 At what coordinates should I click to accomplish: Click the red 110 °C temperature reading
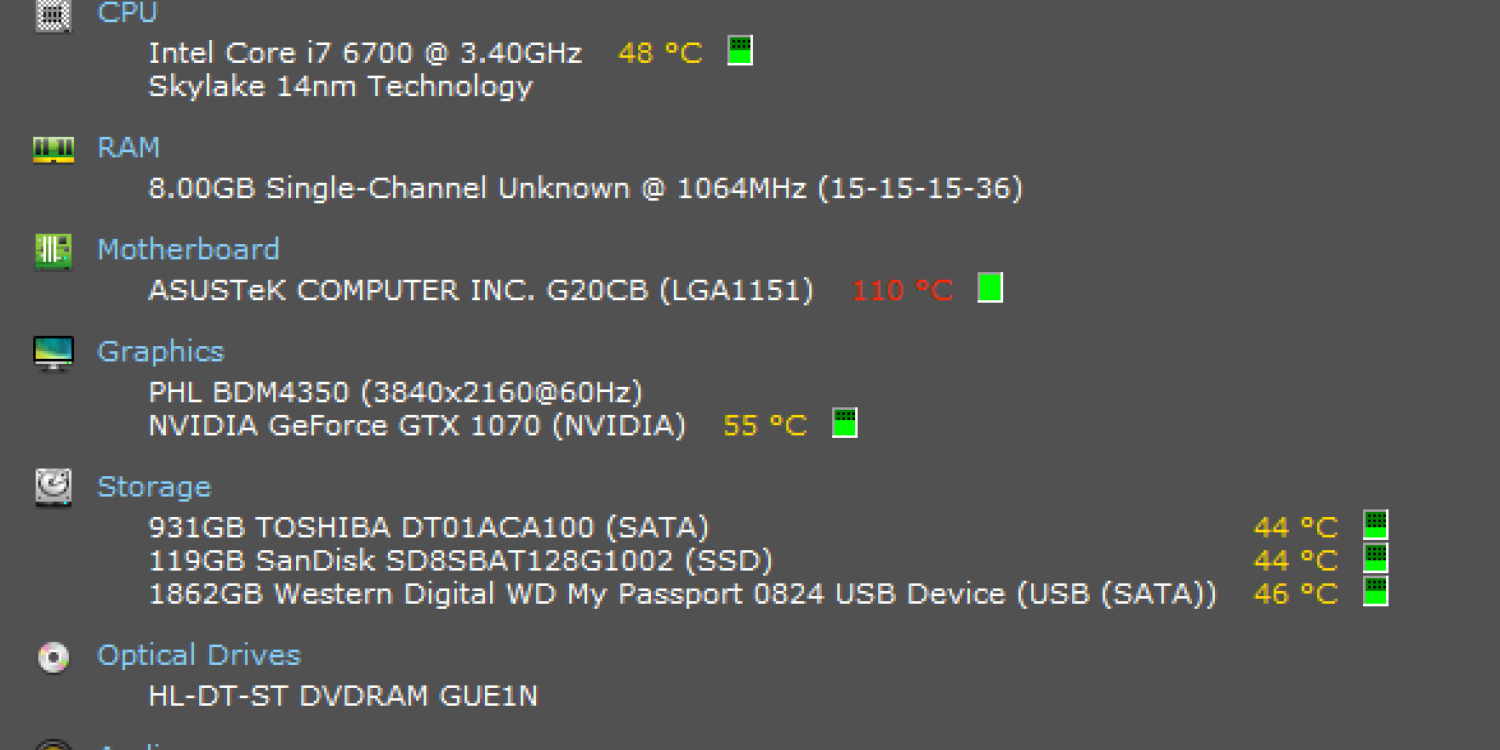[902, 291]
